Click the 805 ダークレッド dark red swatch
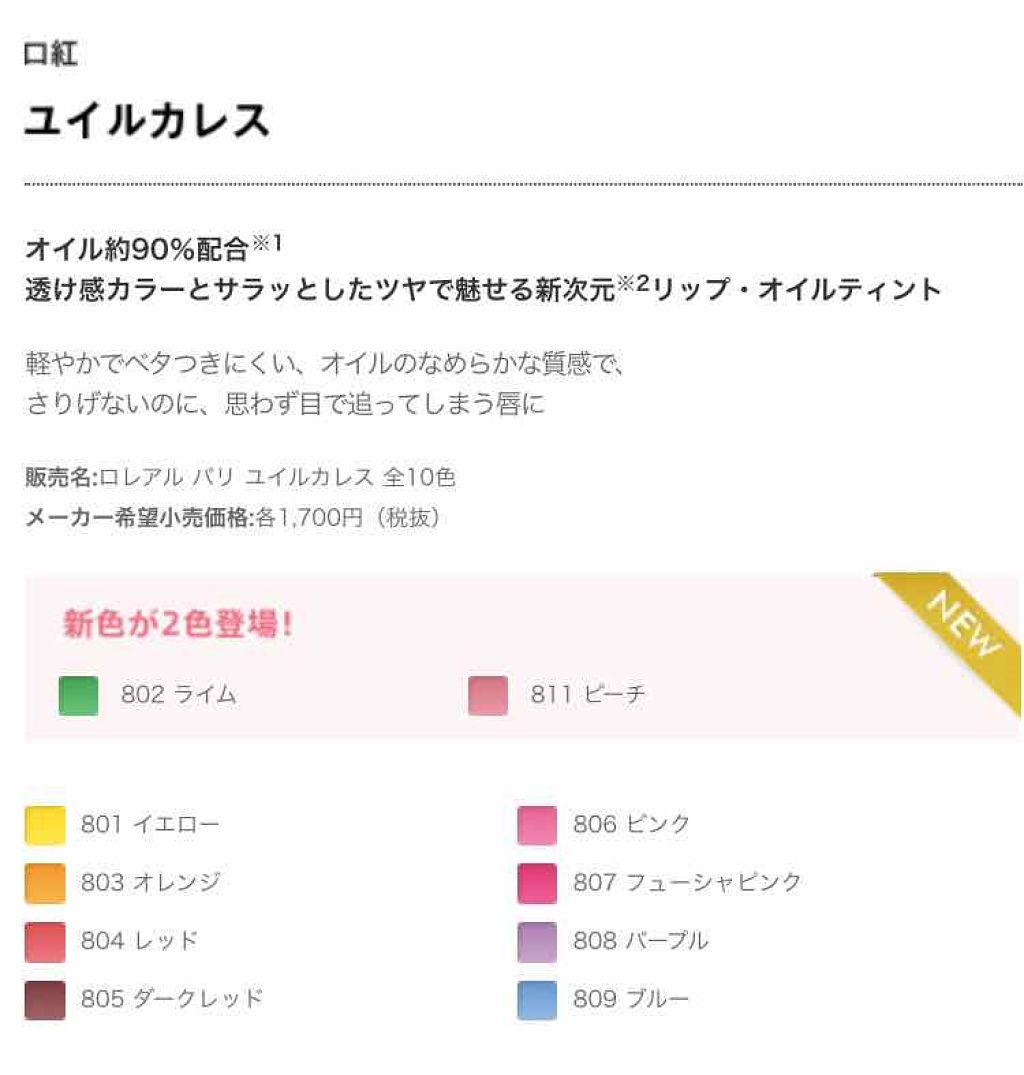 (x=45, y=1000)
